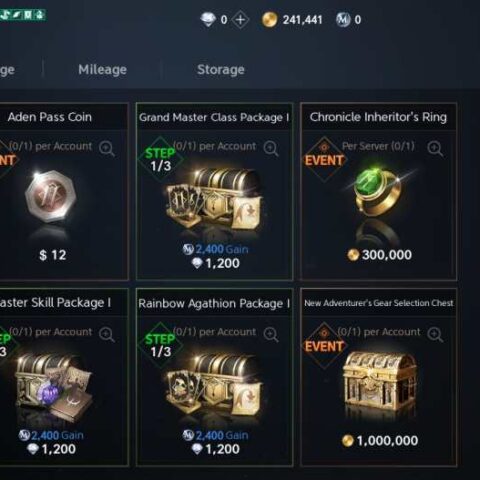
Task: Buy Rainbow Agathion Package for 1,200 diamonds
Action: tap(216, 449)
